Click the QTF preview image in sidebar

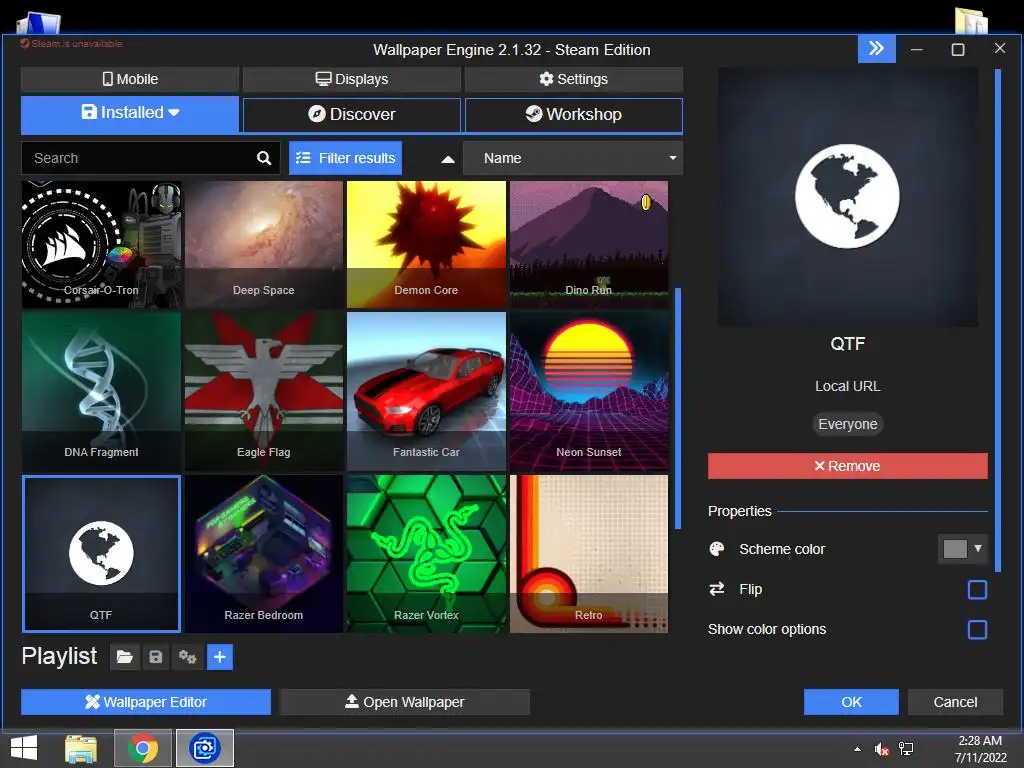click(848, 197)
